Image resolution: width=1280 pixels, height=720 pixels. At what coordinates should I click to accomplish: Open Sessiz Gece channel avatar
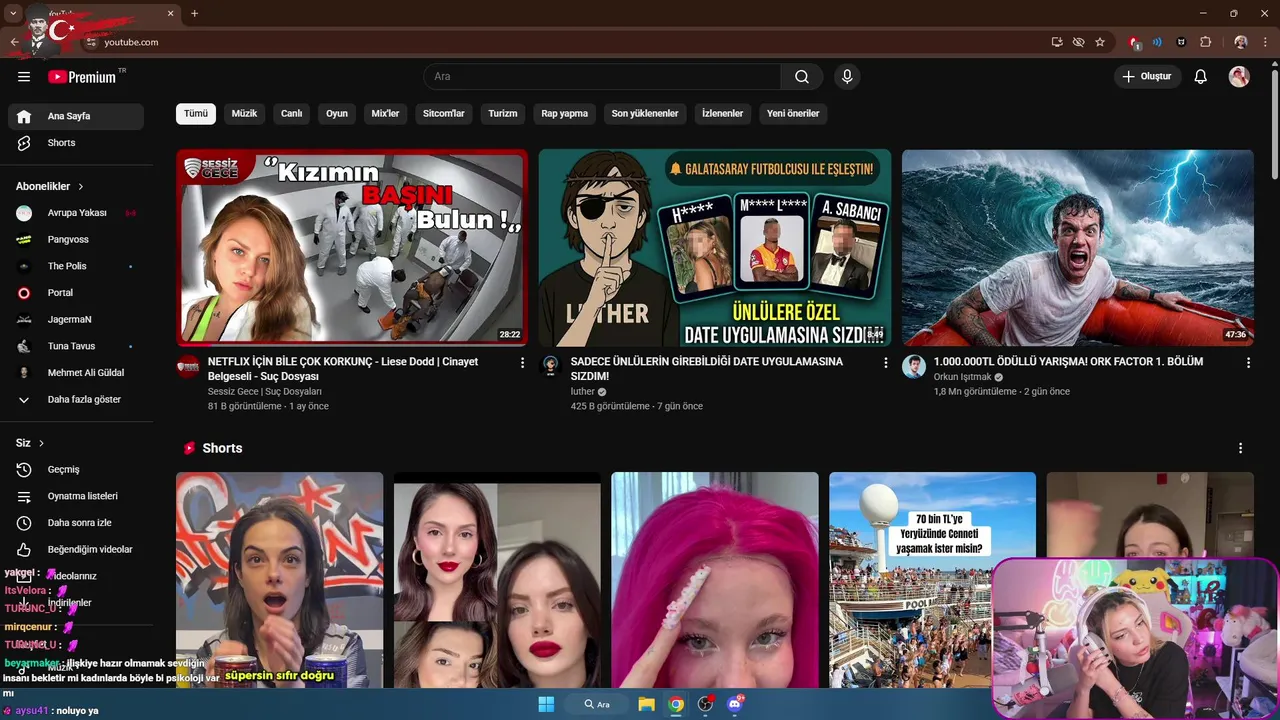(188, 366)
